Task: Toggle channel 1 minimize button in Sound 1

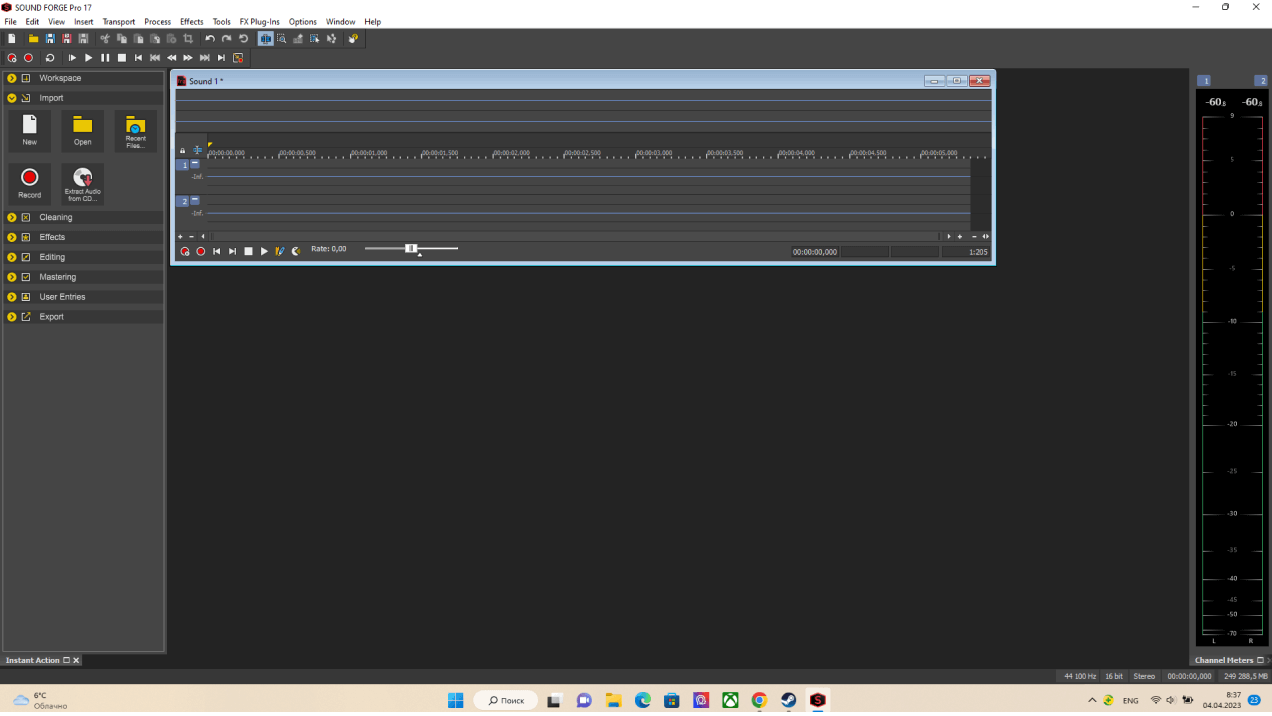Action: click(x=195, y=164)
